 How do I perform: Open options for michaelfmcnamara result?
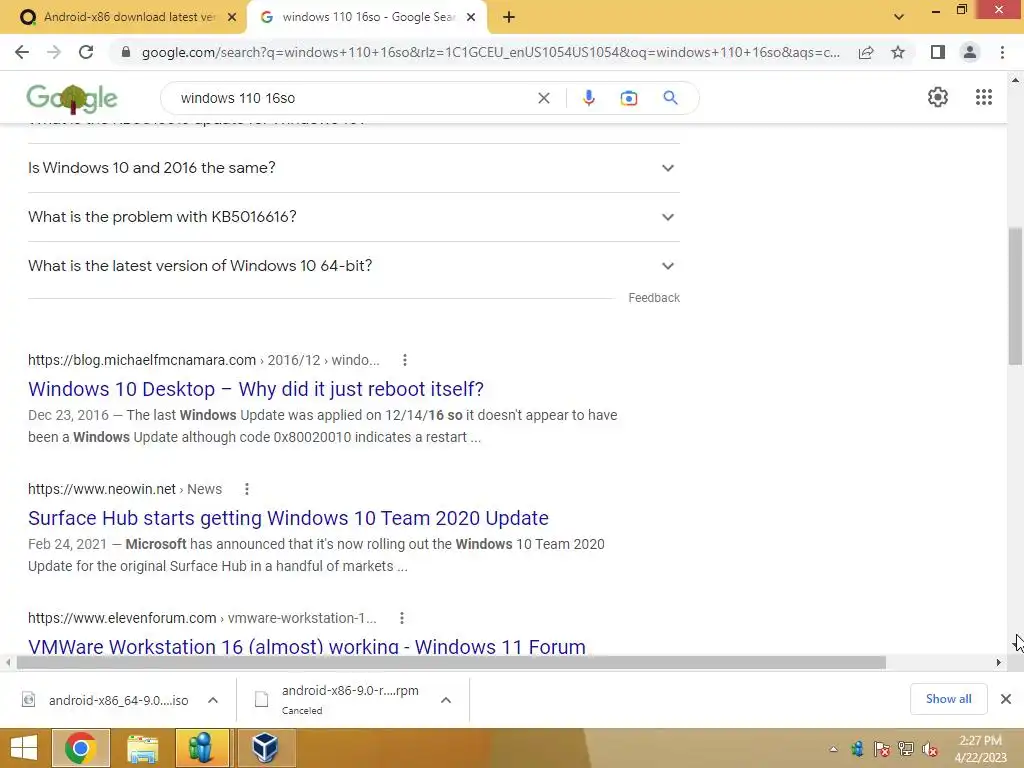pos(405,360)
